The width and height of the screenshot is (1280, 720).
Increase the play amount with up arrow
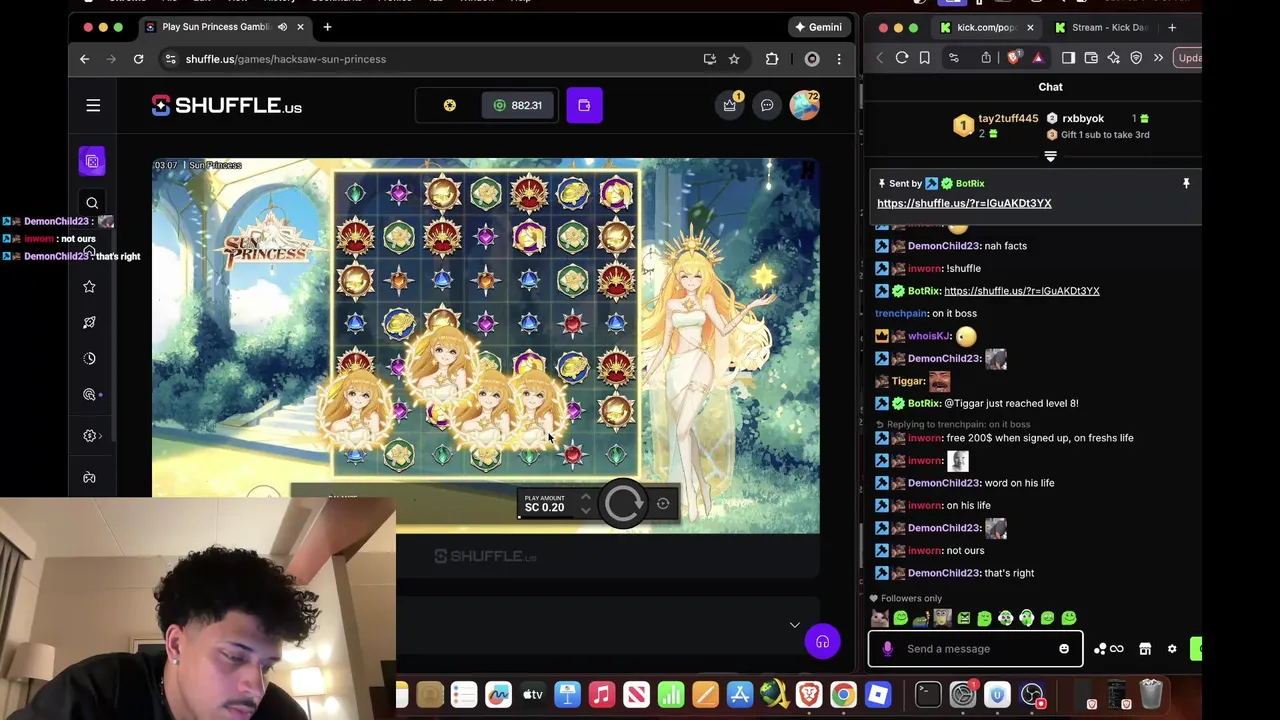pyautogui.click(x=585, y=497)
